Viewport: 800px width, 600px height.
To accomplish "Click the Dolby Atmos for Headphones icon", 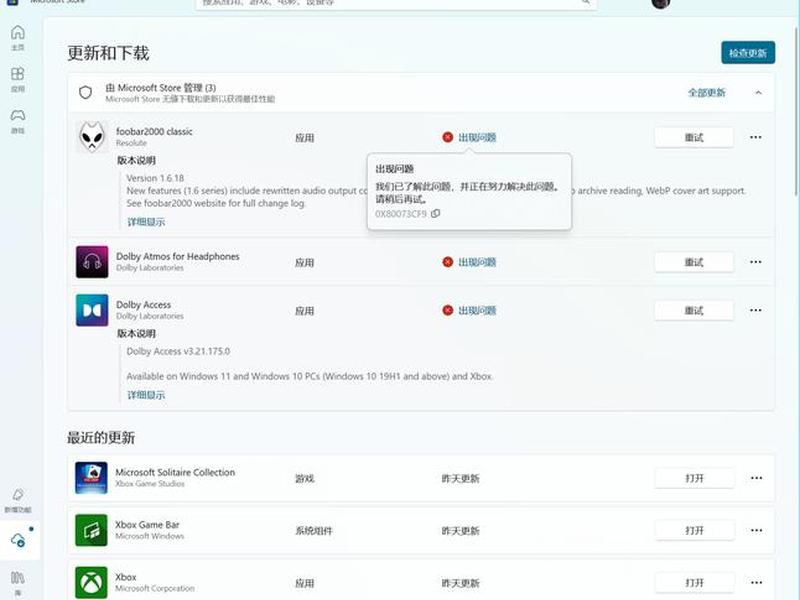I will (92, 262).
